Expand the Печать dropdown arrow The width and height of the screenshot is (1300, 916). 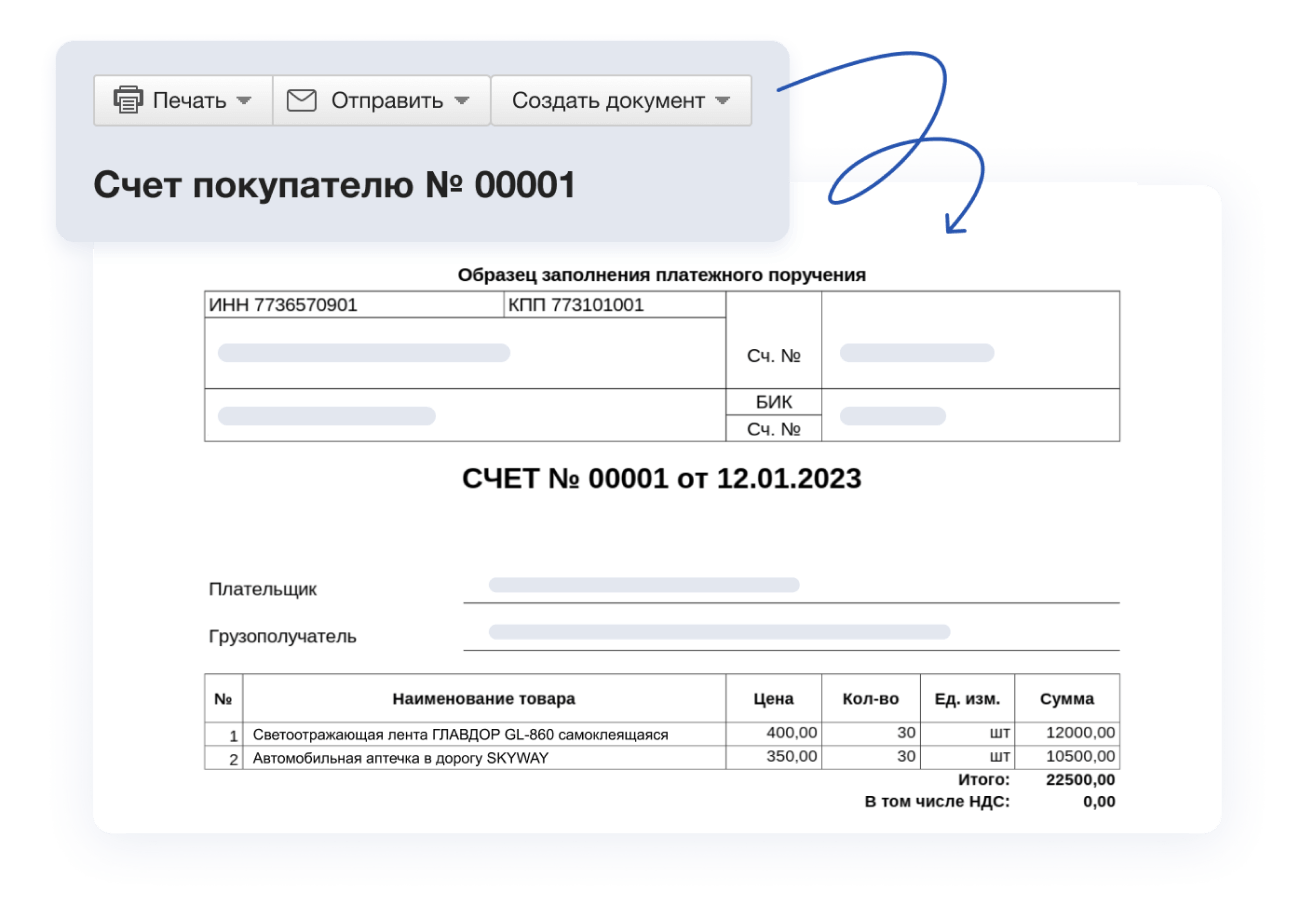[244, 101]
